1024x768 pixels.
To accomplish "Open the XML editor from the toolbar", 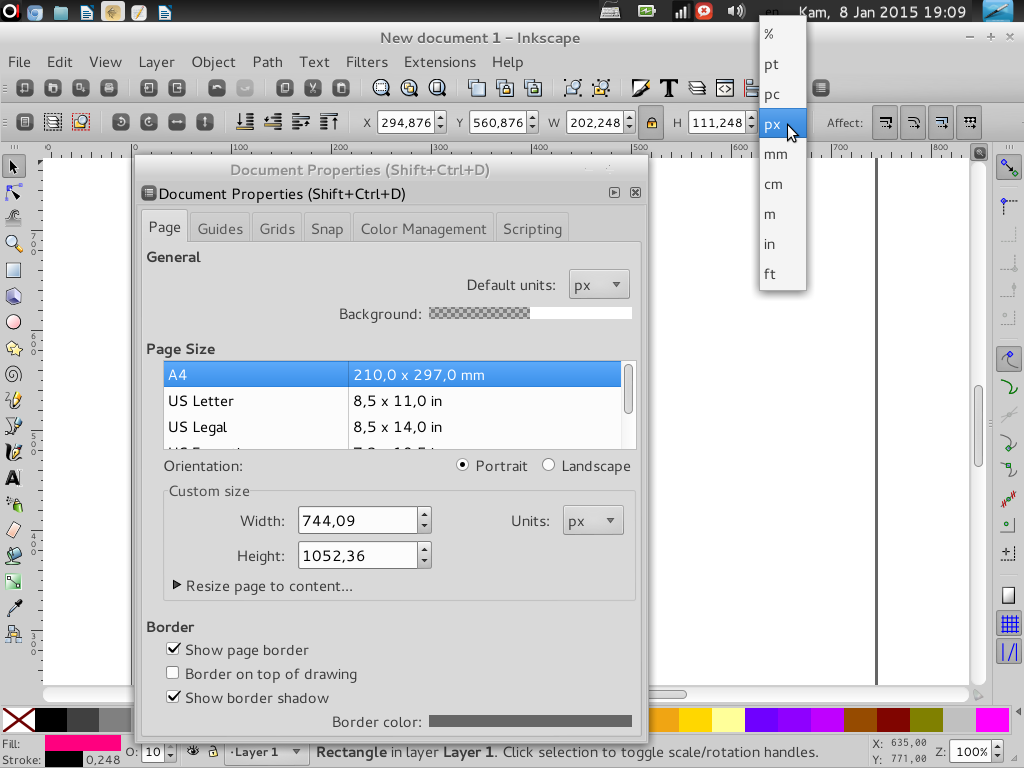I will click(724, 88).
